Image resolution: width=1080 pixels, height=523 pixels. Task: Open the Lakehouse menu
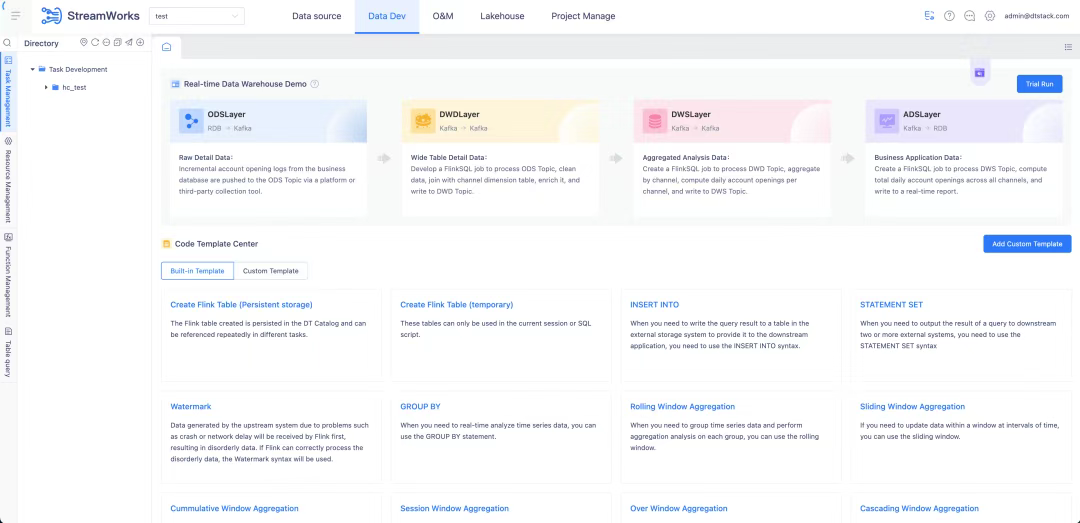[x=501, y=16]
